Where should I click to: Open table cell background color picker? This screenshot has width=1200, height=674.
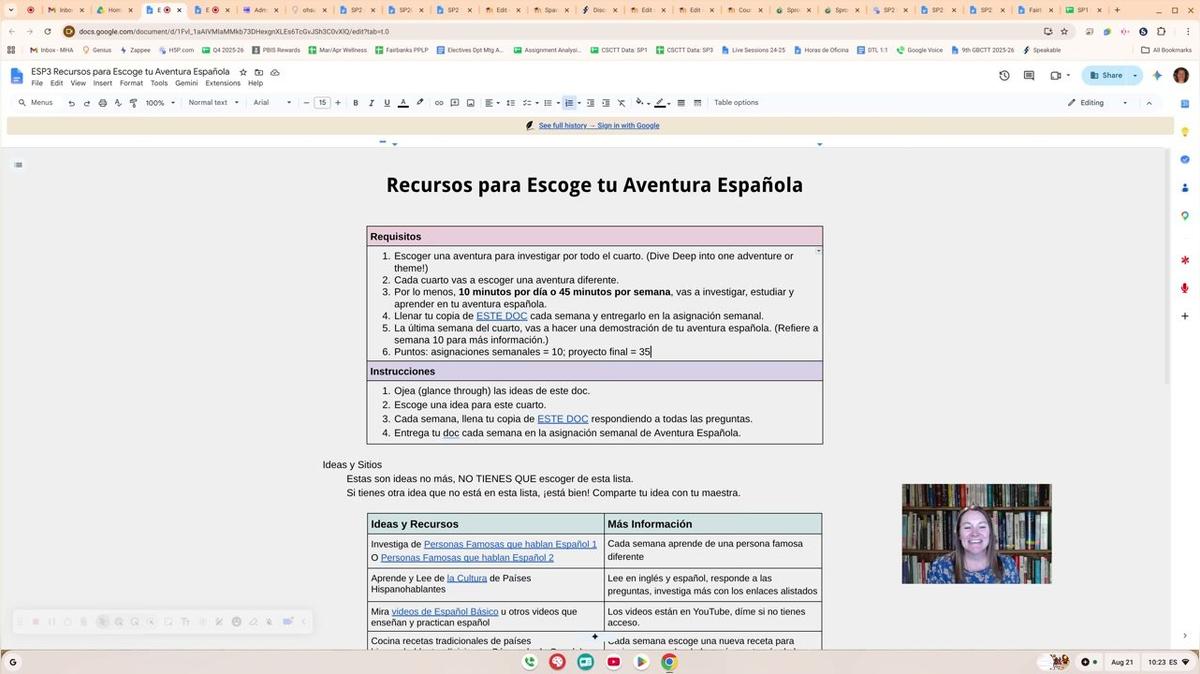641,103
